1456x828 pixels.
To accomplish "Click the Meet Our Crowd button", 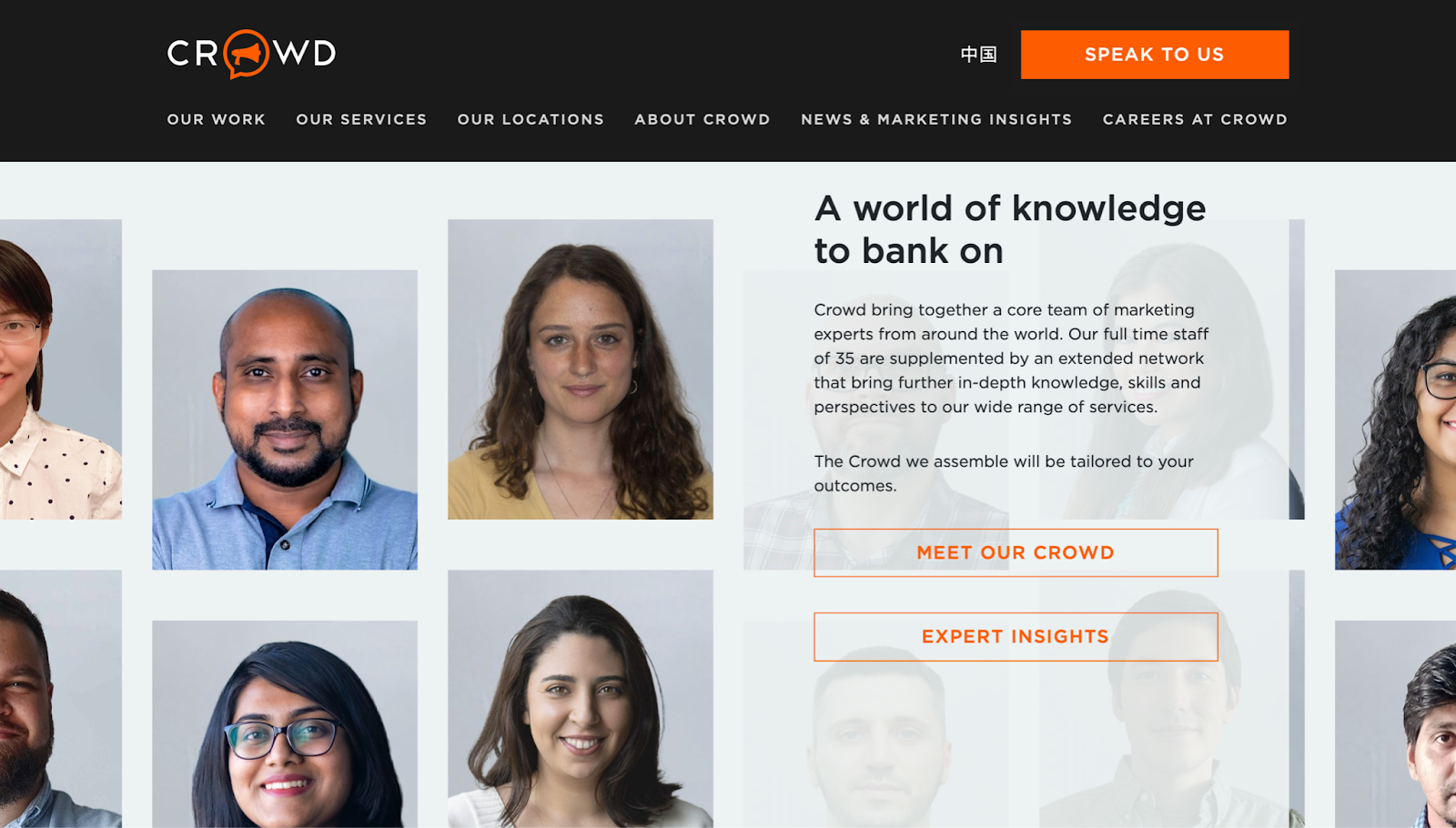I will (1016, 552).
